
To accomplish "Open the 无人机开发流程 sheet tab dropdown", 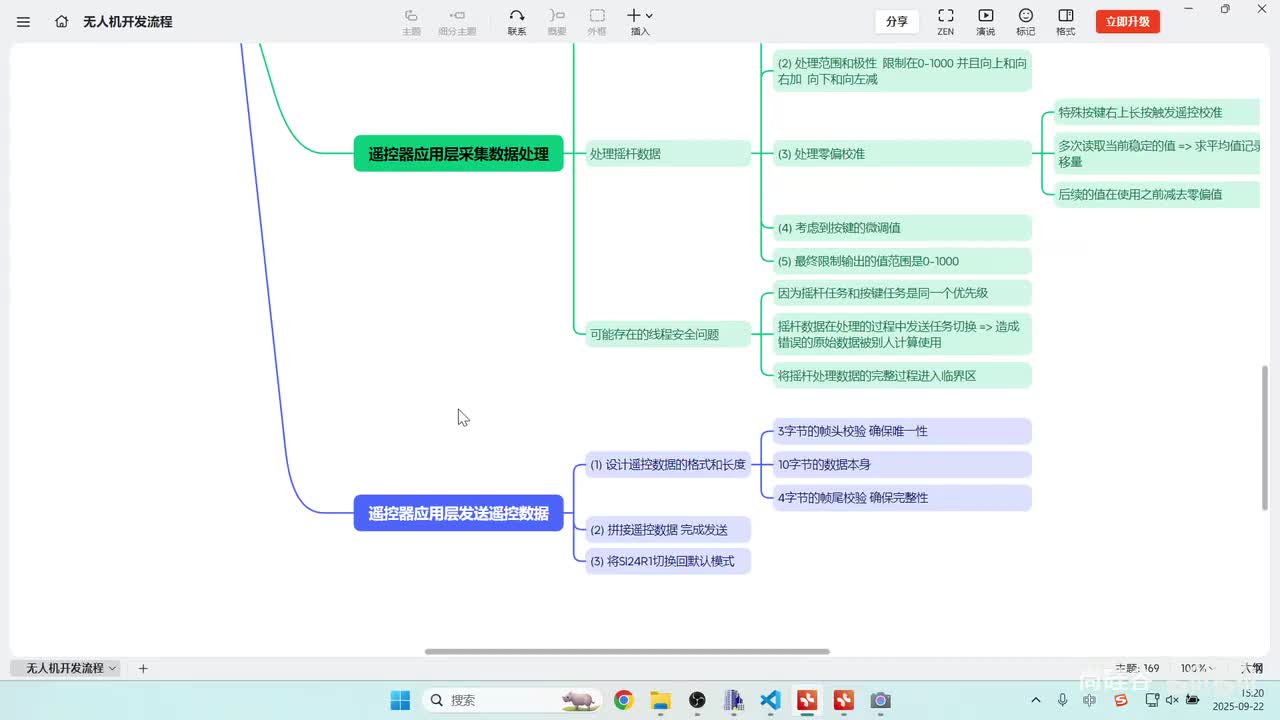I will (x=112, y=668).
